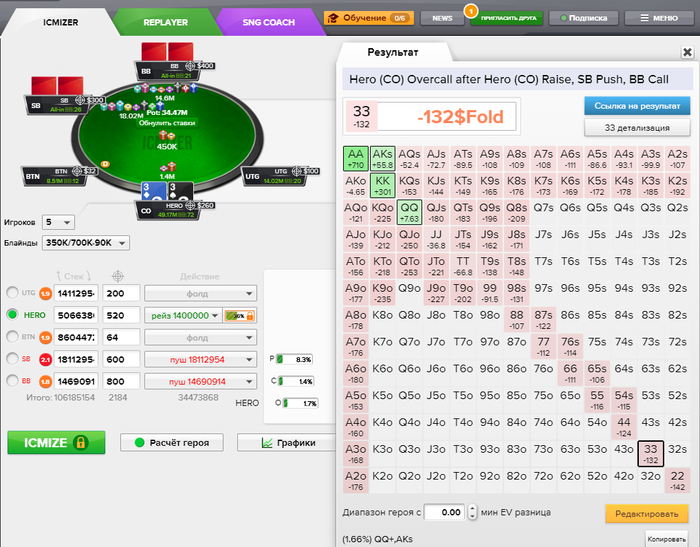Image resolution: width=700 pixels, height=547 pixels.
Task: Select the AKo hand cell
Action: (356, 185)
